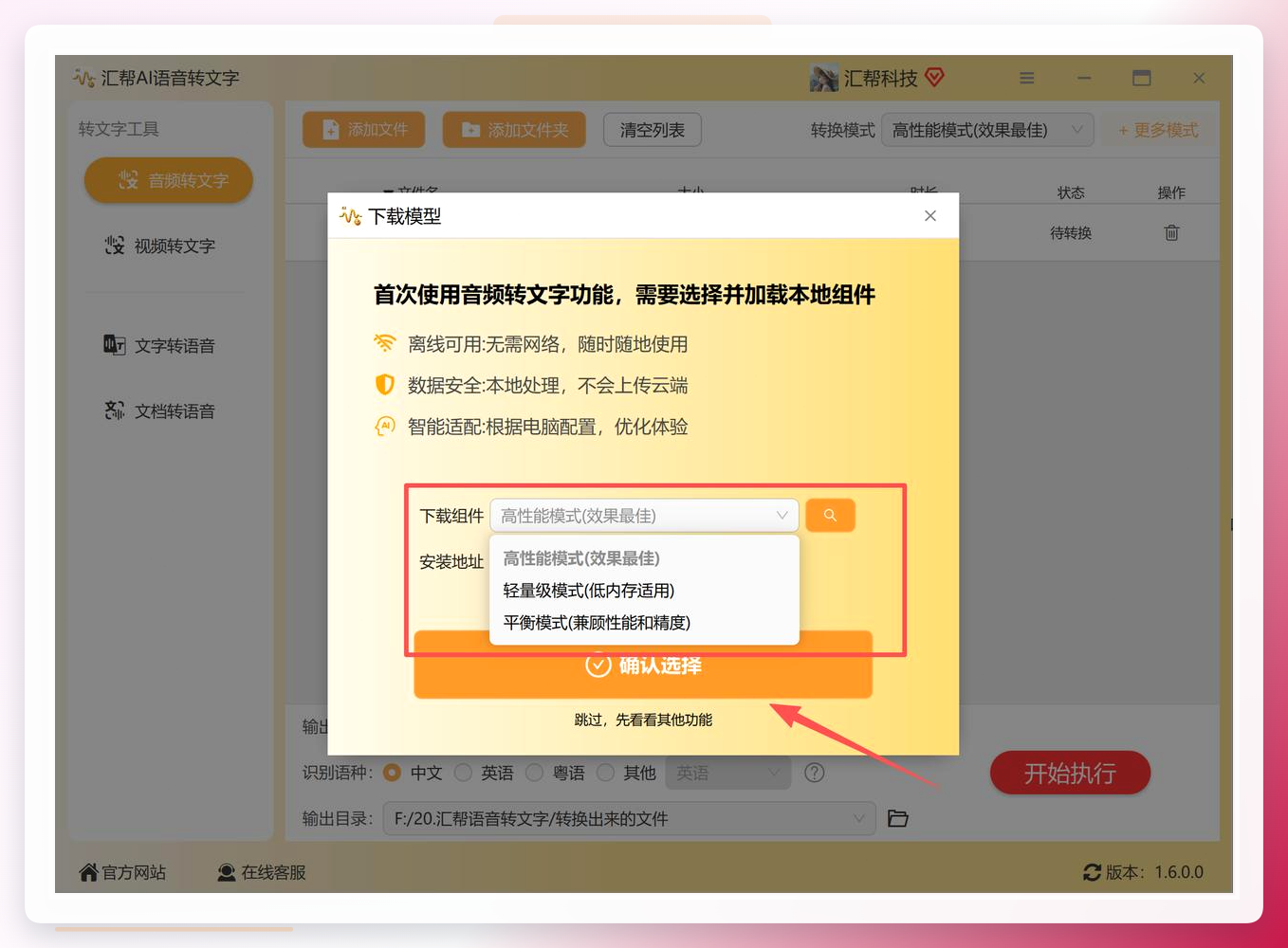Click the 状态 column header
The image size is (1288, 948).
tap(1071, 192)
